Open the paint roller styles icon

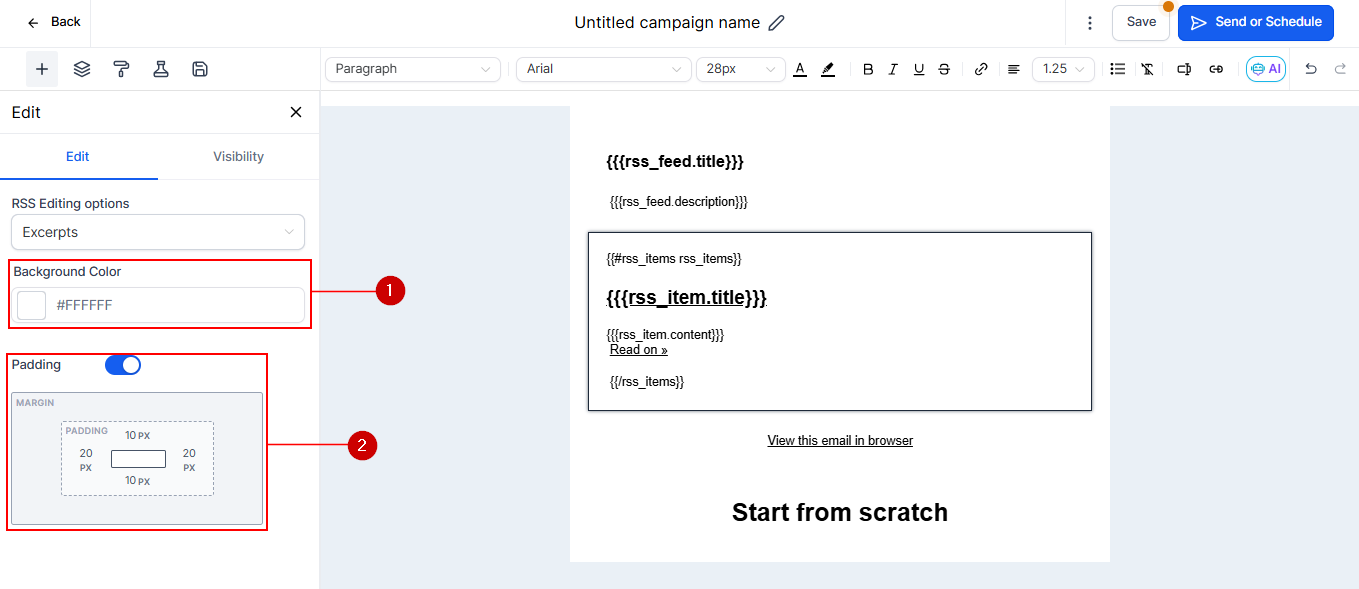pyautogui.click(x=121, y=69)
